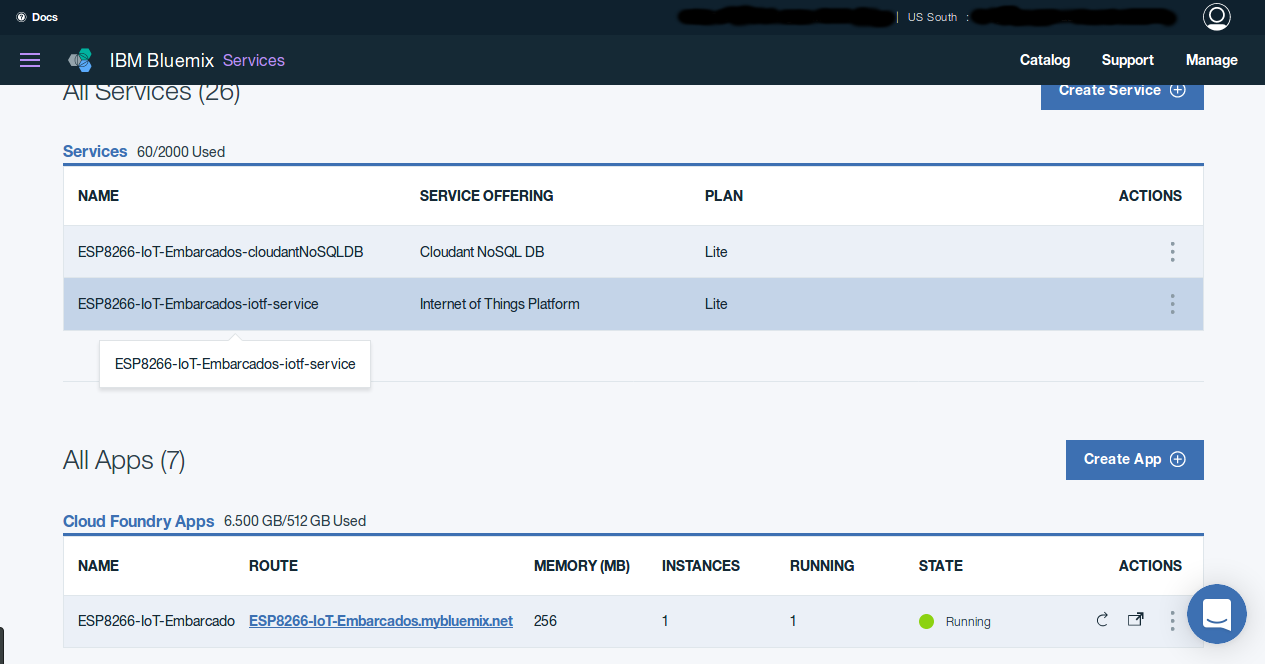Restart the ESP8266-IoT-Embarcado app
Viewport: 1265px width, 664px height.
coord(1102,620)
